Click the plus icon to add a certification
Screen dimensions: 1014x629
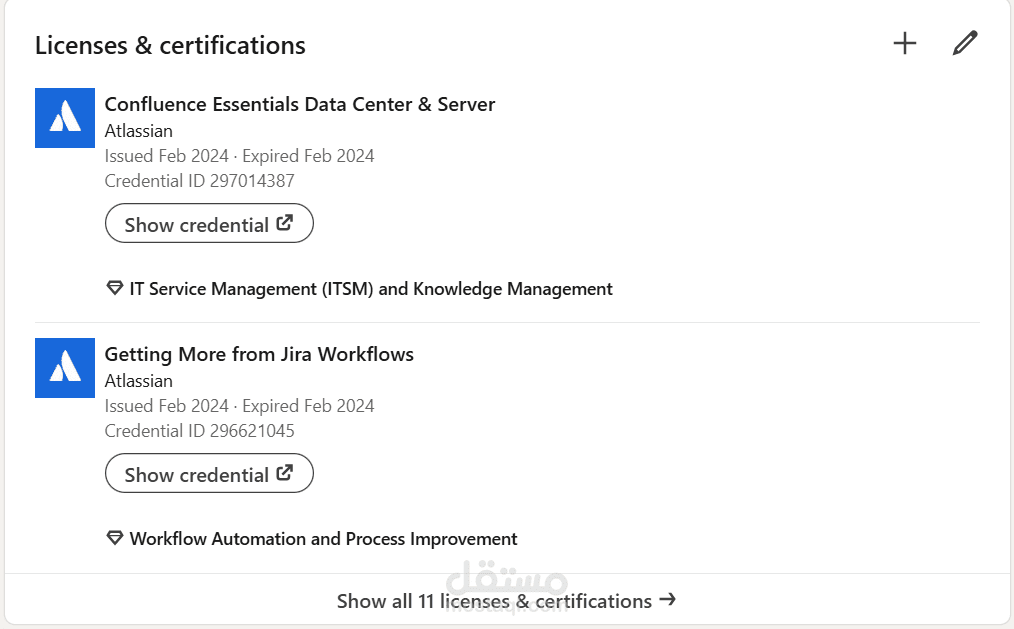click(x=904, y=43)
